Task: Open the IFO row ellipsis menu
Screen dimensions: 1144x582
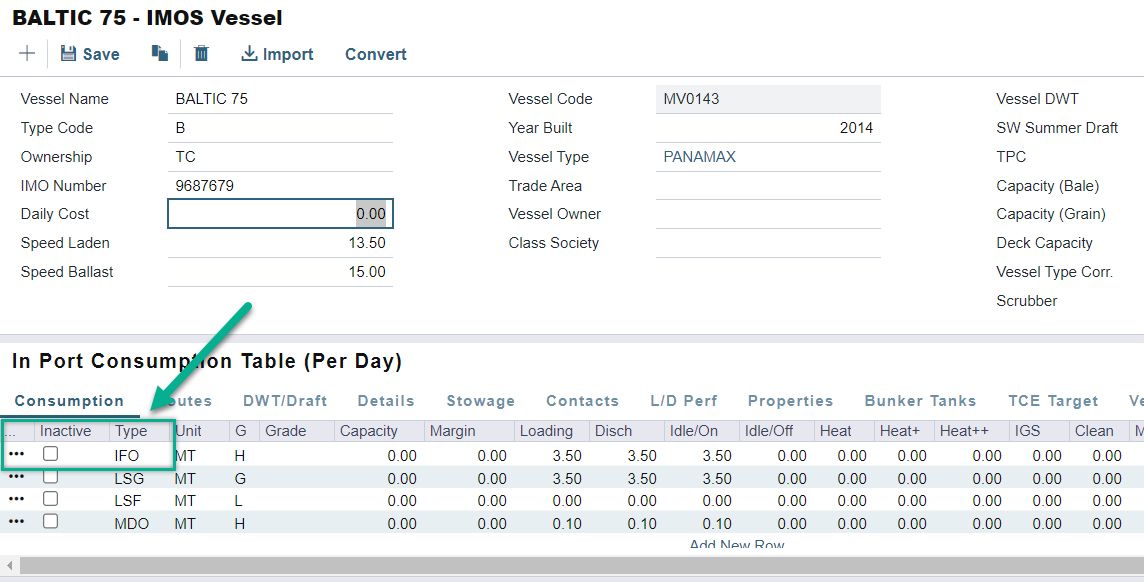Action: [17, 455]
